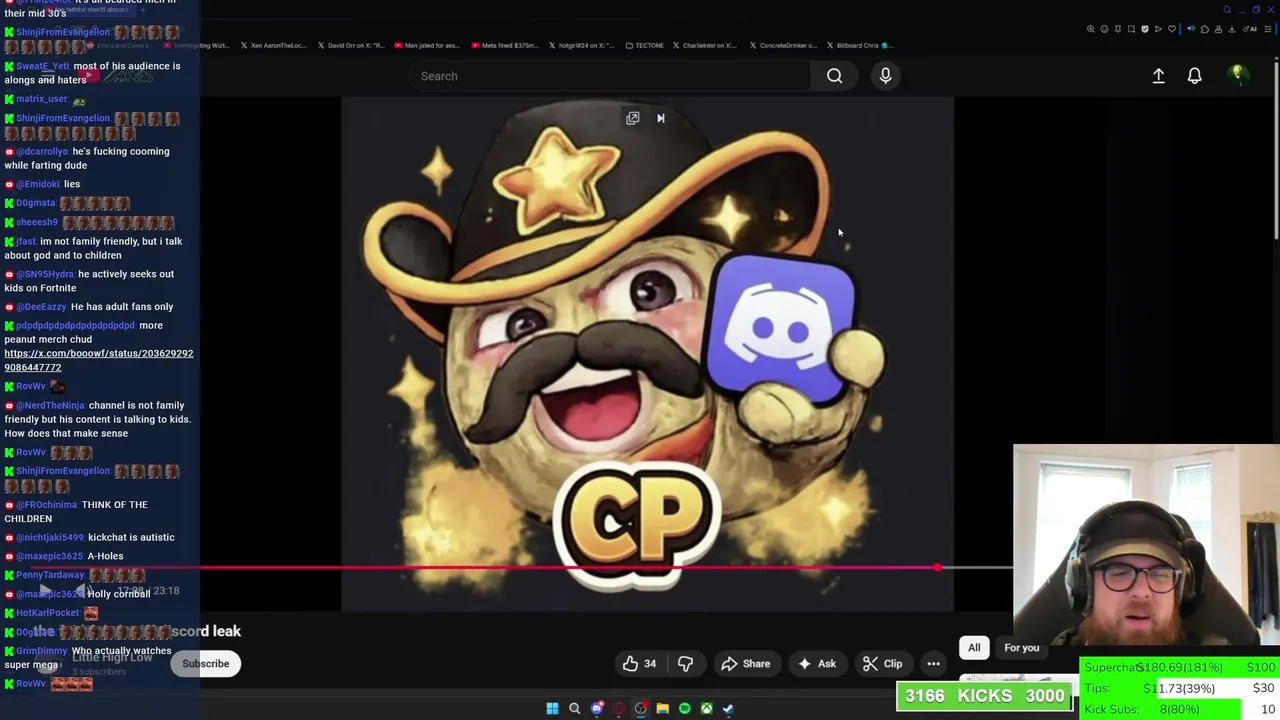Dislike the video with thumbs-down
This screenshot has height=720, width=1280.
tap(685, 664)
